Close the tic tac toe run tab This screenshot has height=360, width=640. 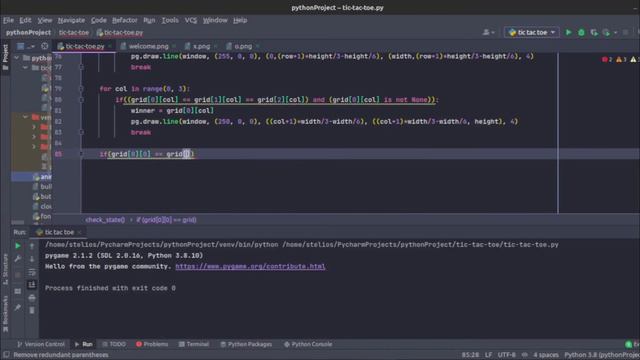tap(80, 232)
